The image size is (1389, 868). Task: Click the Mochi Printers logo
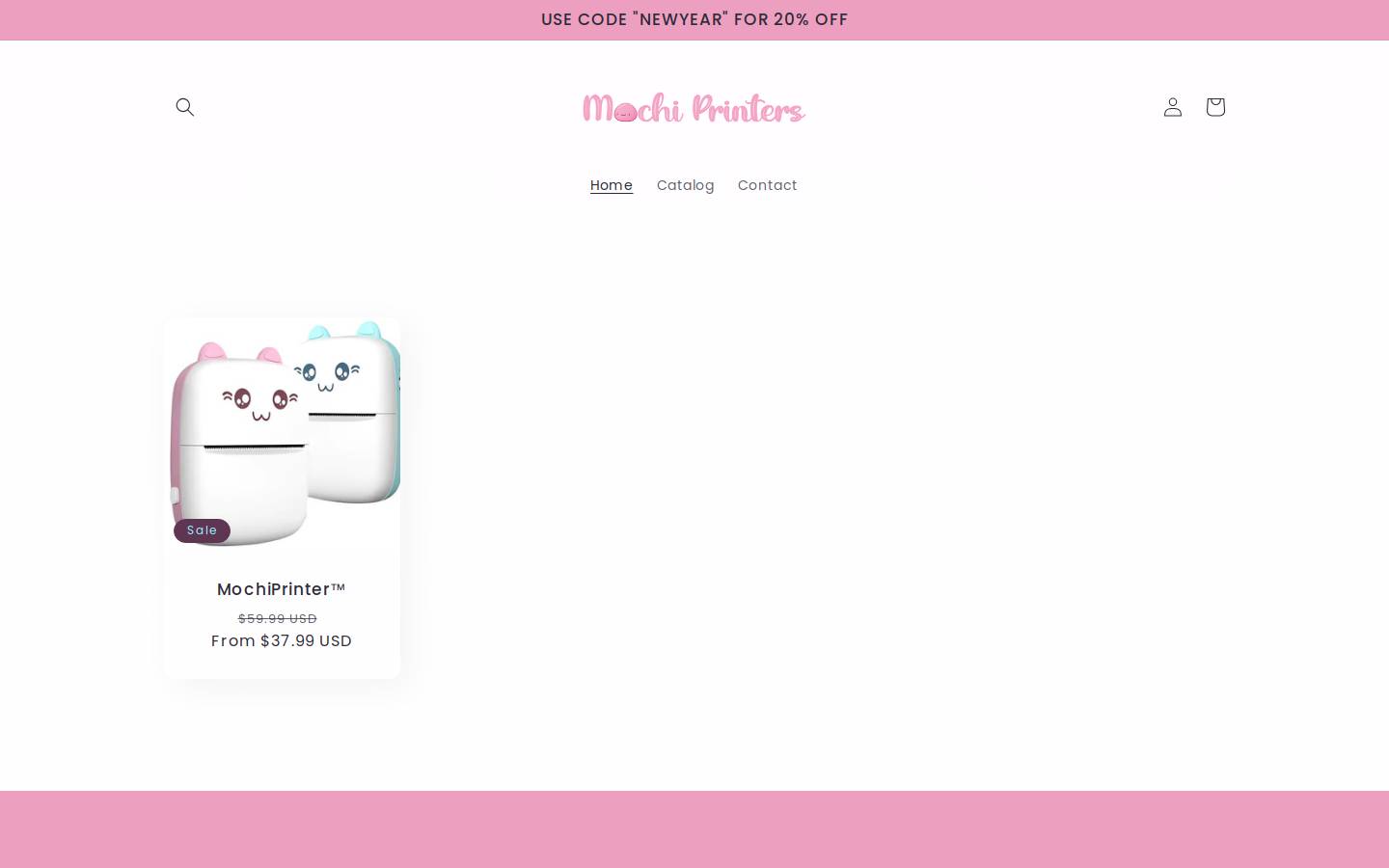pyautogui.click(x=694, y=108)
